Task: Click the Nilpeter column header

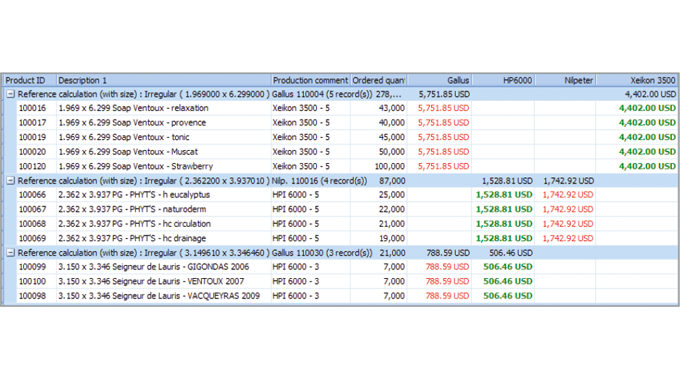Action: tap(565, 80)
